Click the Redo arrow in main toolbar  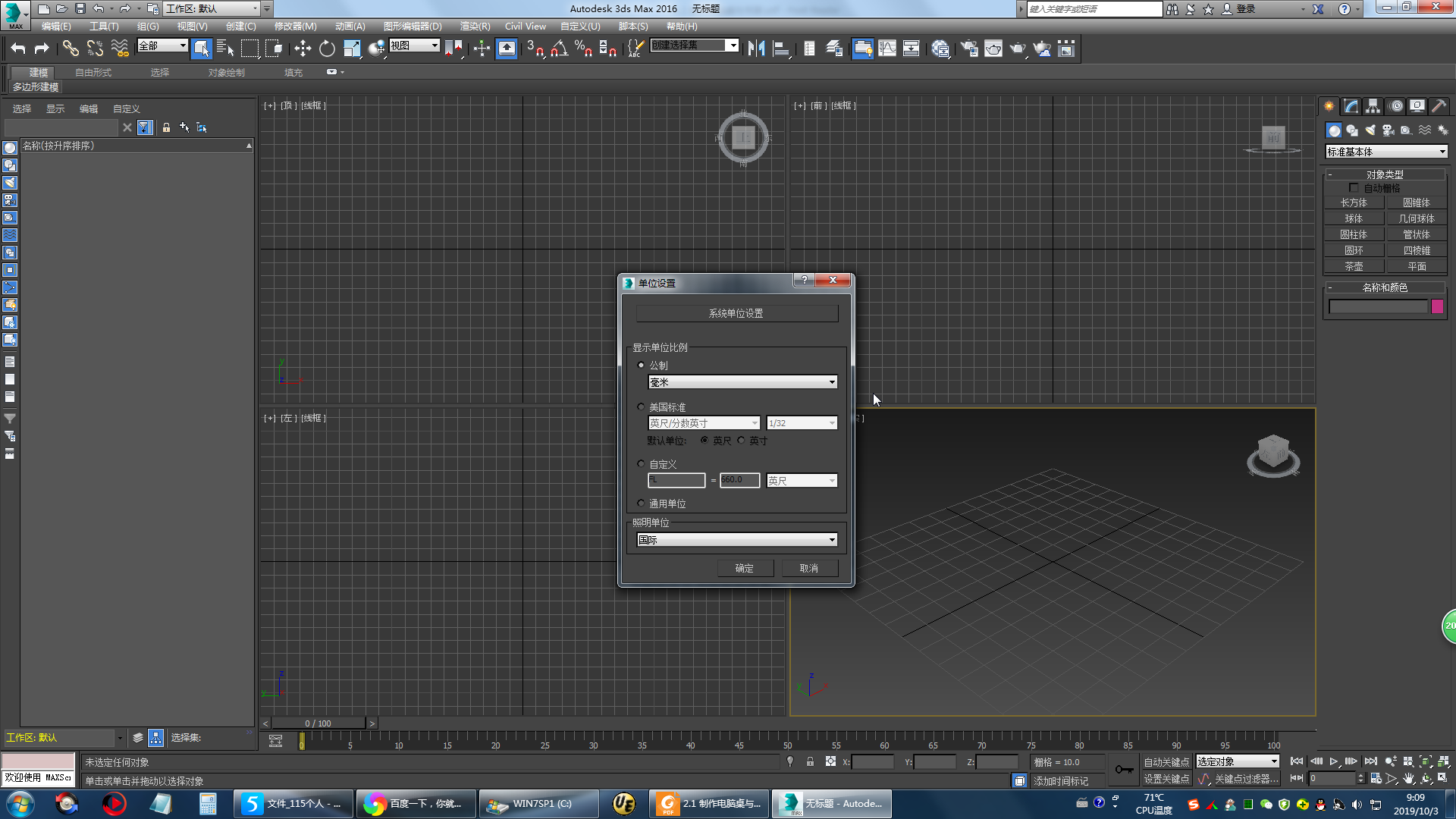pyautogui.click(x=42, y=49)
